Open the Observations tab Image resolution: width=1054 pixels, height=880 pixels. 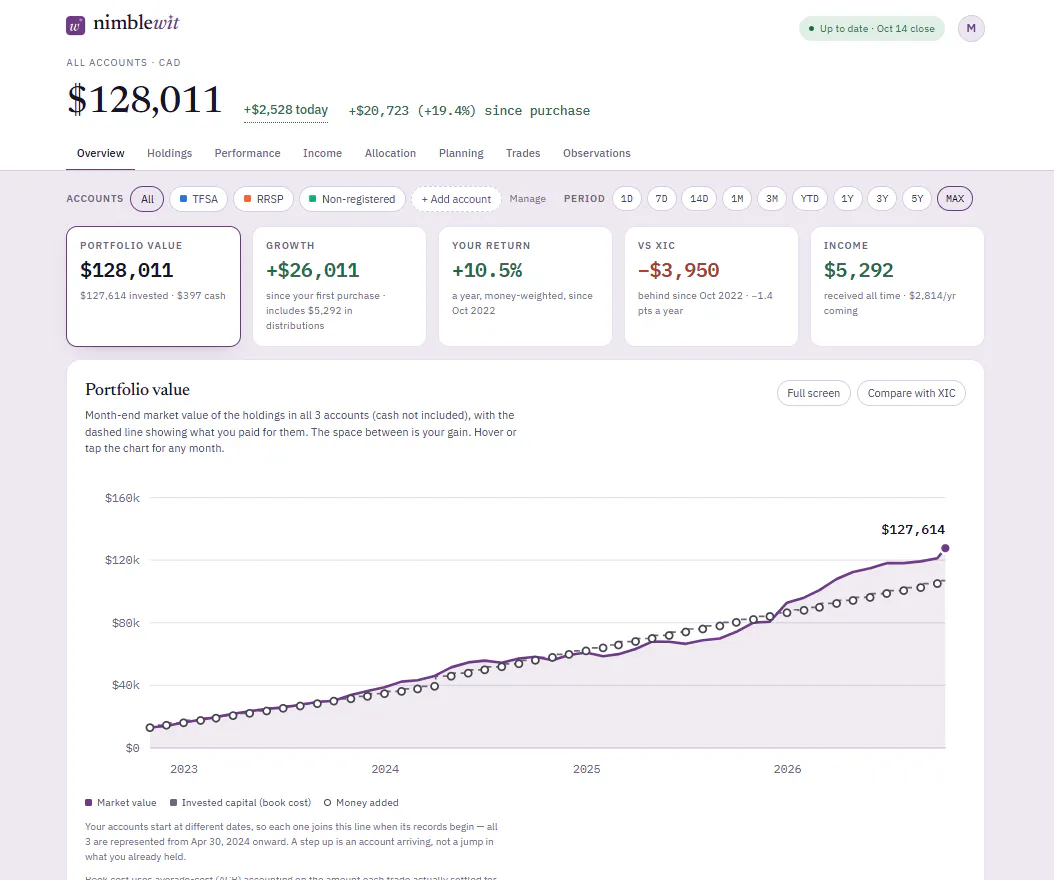point(597,153)
